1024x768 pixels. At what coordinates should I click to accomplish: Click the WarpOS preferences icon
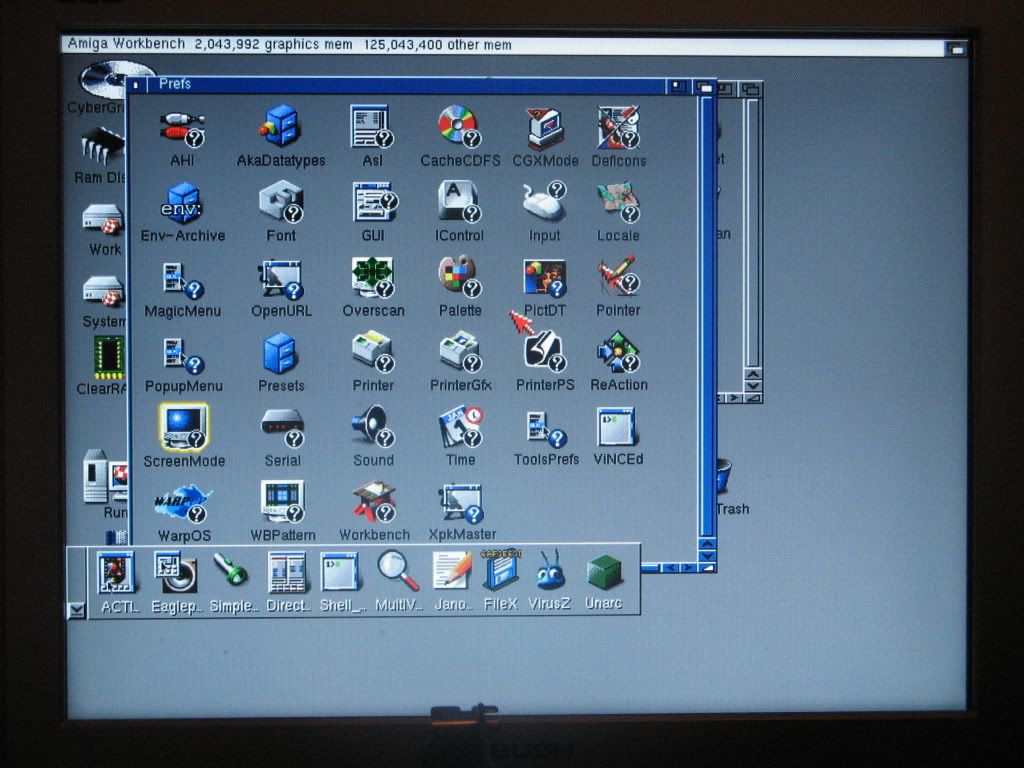(183, 501)
